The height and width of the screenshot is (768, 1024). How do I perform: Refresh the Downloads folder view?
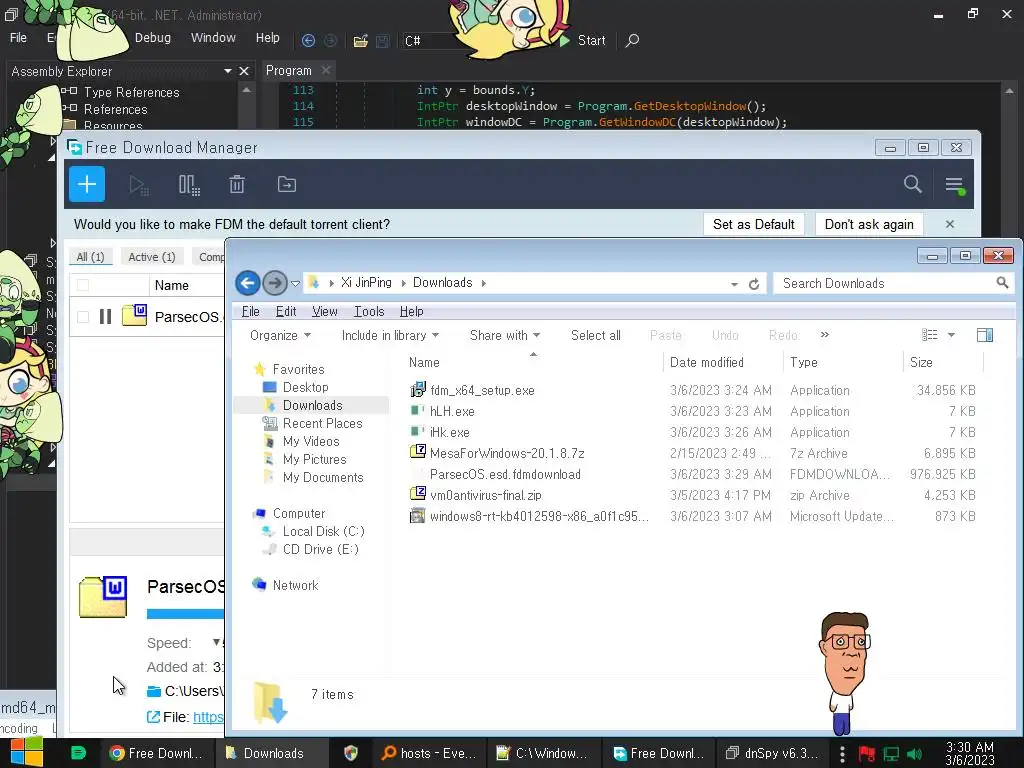754,284
